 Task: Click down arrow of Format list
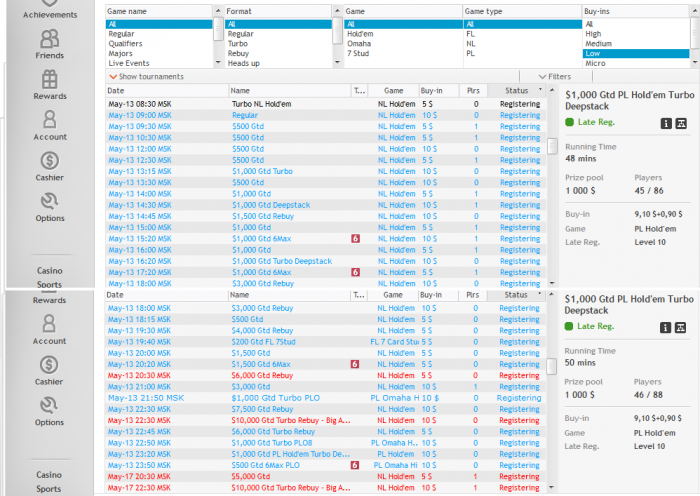(x=338, y=62)
